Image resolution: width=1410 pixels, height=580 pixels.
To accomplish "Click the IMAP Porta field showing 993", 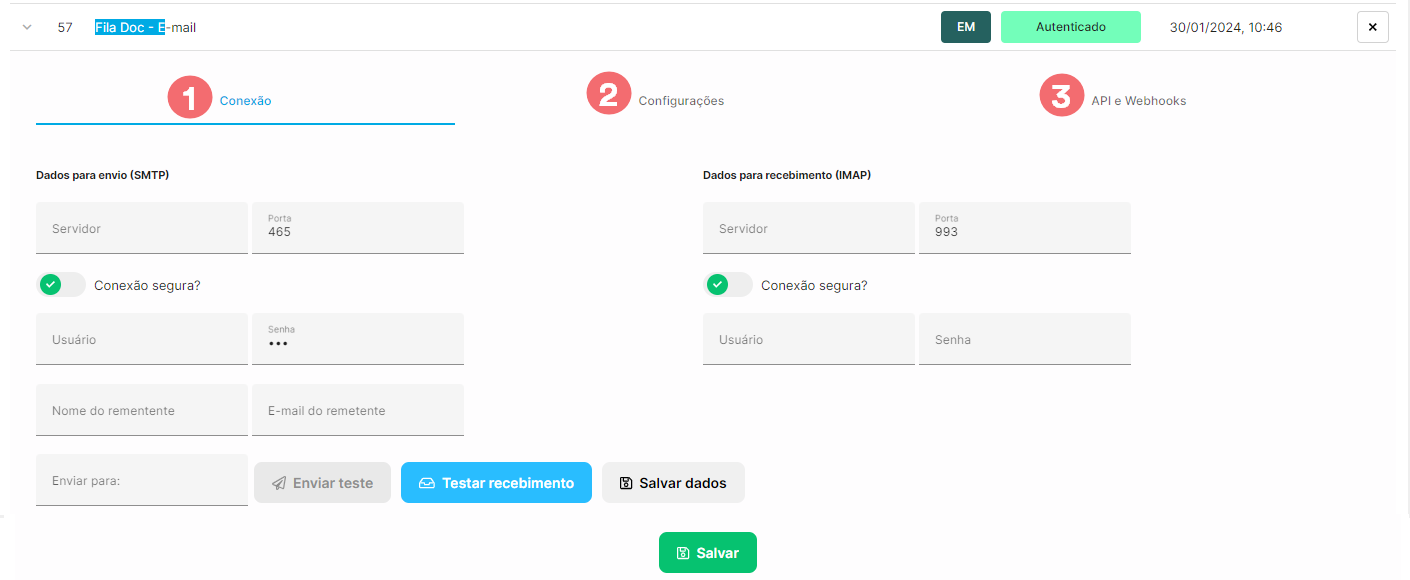I will point(1025,228).
